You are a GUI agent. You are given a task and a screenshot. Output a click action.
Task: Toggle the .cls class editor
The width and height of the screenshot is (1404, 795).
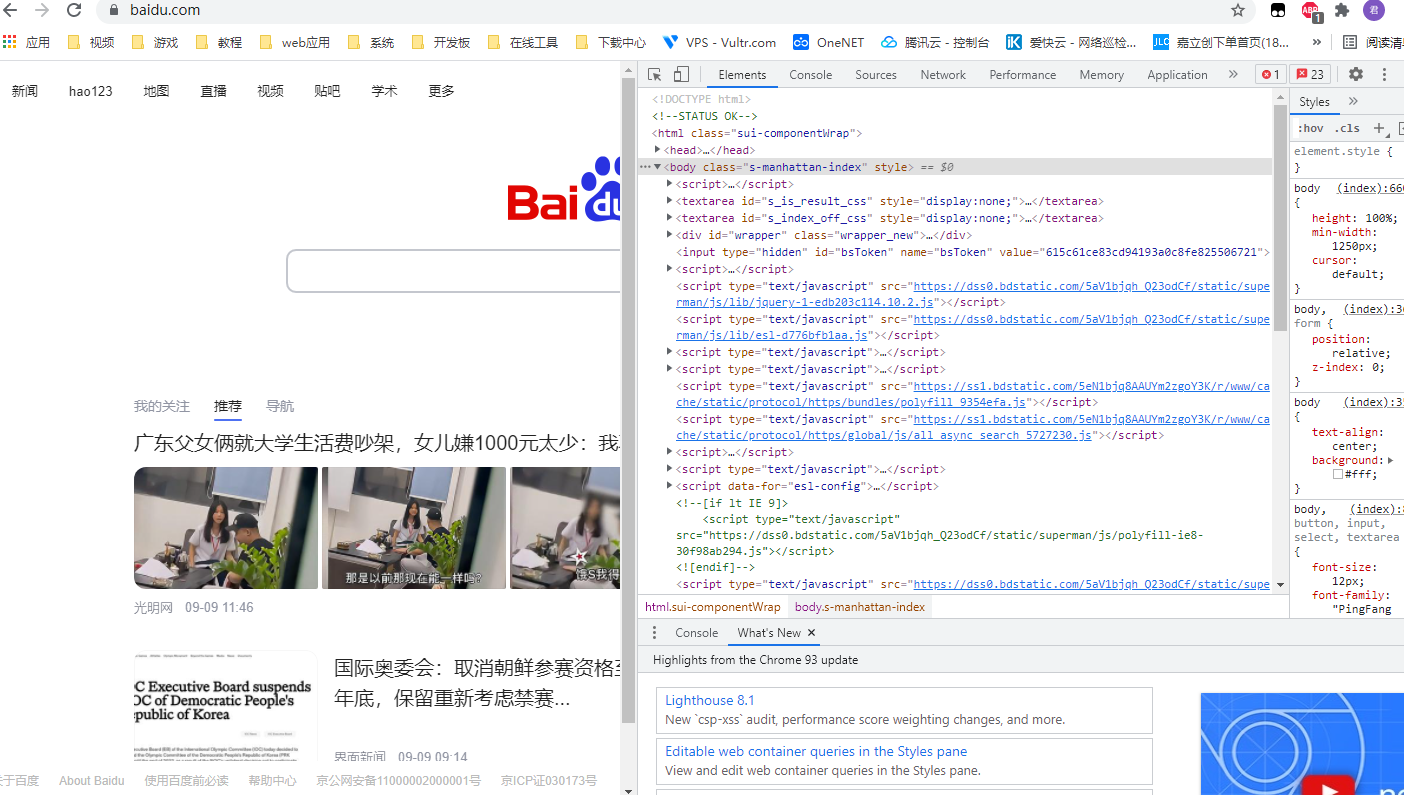click(1348, 128)
